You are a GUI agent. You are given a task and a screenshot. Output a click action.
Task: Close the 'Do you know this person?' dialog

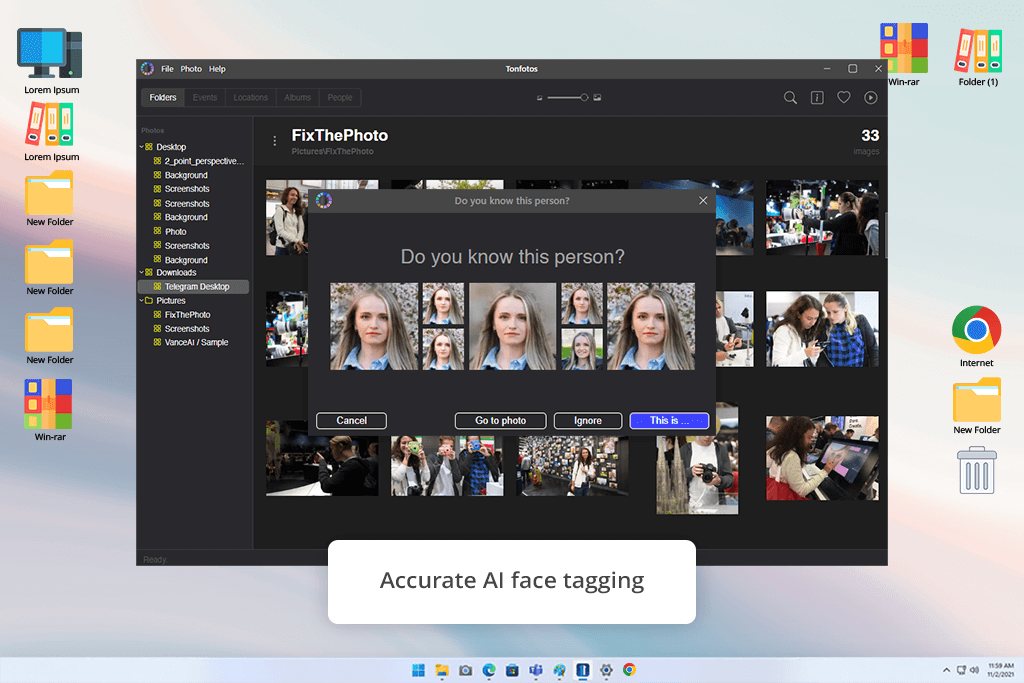pos(703,200)
